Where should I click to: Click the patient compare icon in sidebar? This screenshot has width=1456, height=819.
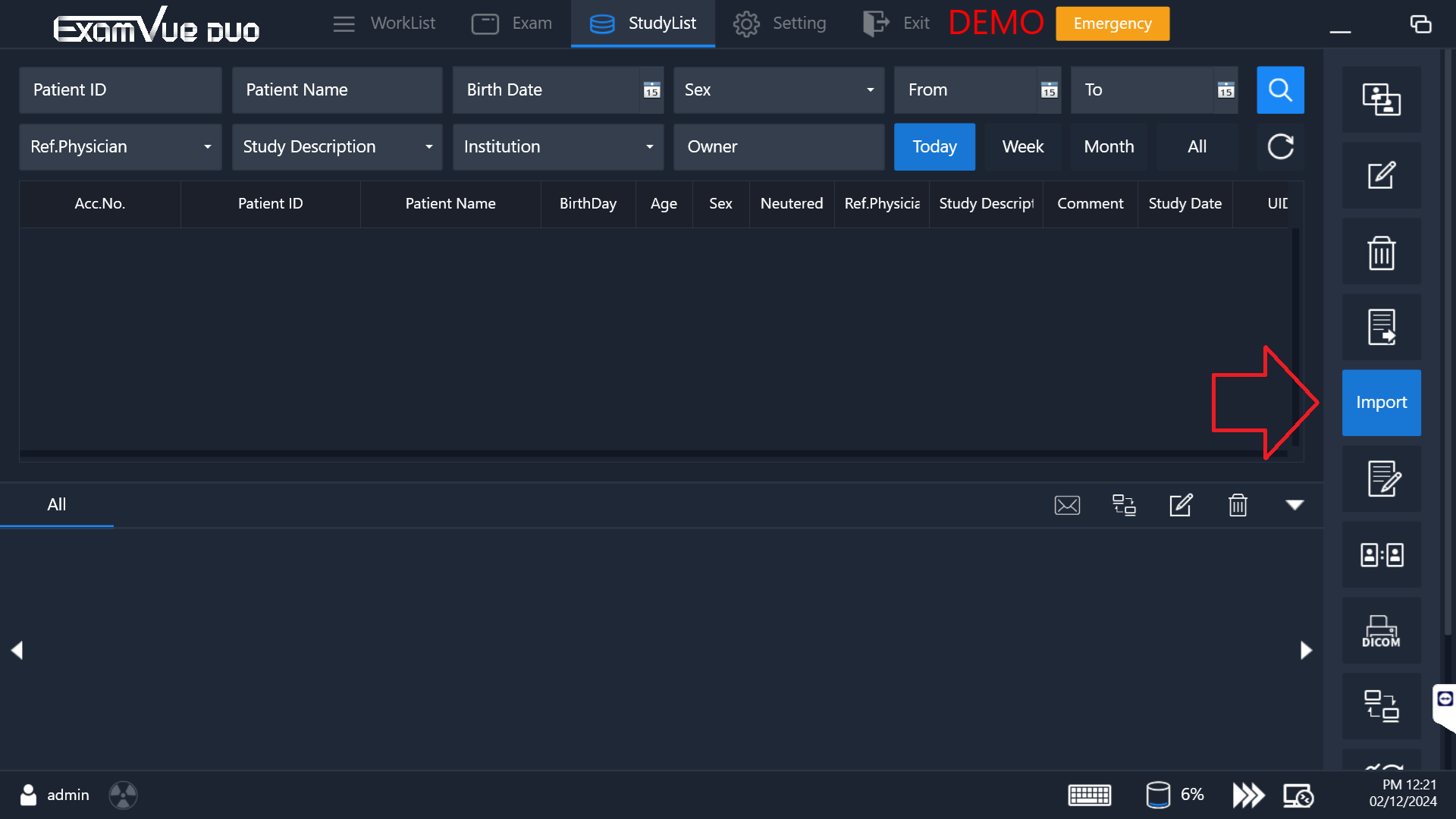pyautogui.click(x=1381, y=555)
